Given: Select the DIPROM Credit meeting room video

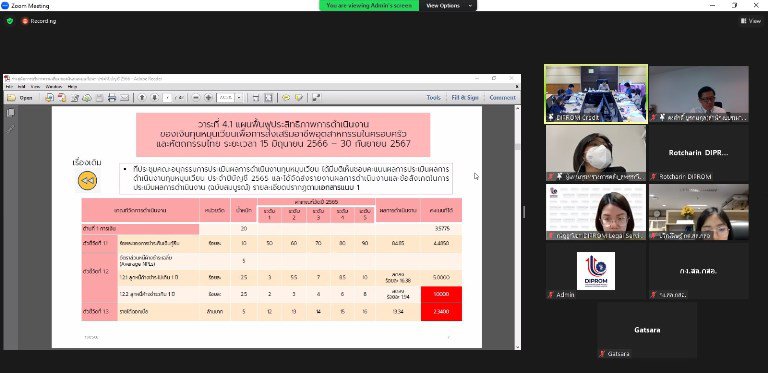Looking at the screenshot, I should pos(596,94).
